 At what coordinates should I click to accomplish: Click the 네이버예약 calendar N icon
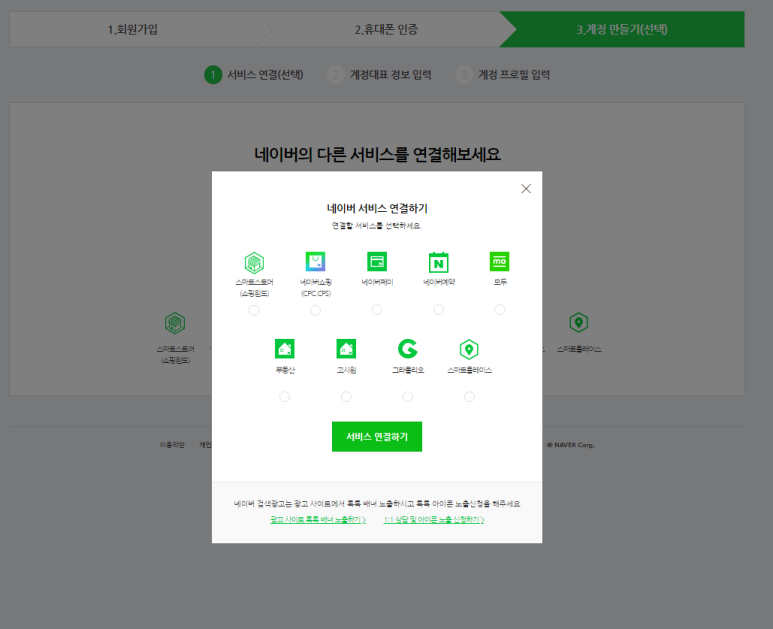(x=439, y=262)
